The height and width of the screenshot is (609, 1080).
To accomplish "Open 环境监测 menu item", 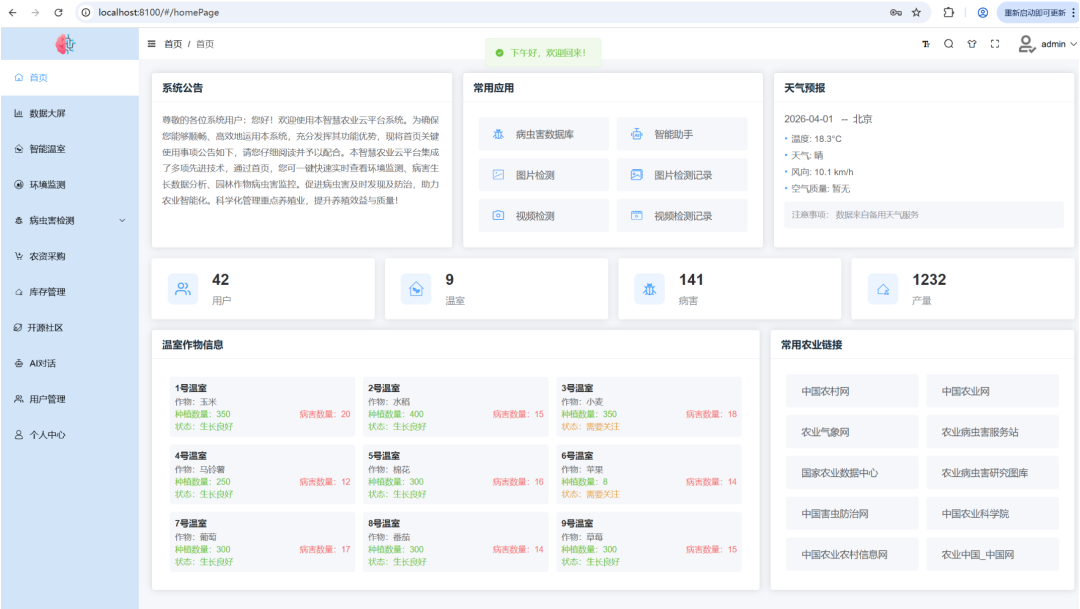I will (x=70, y=185).
